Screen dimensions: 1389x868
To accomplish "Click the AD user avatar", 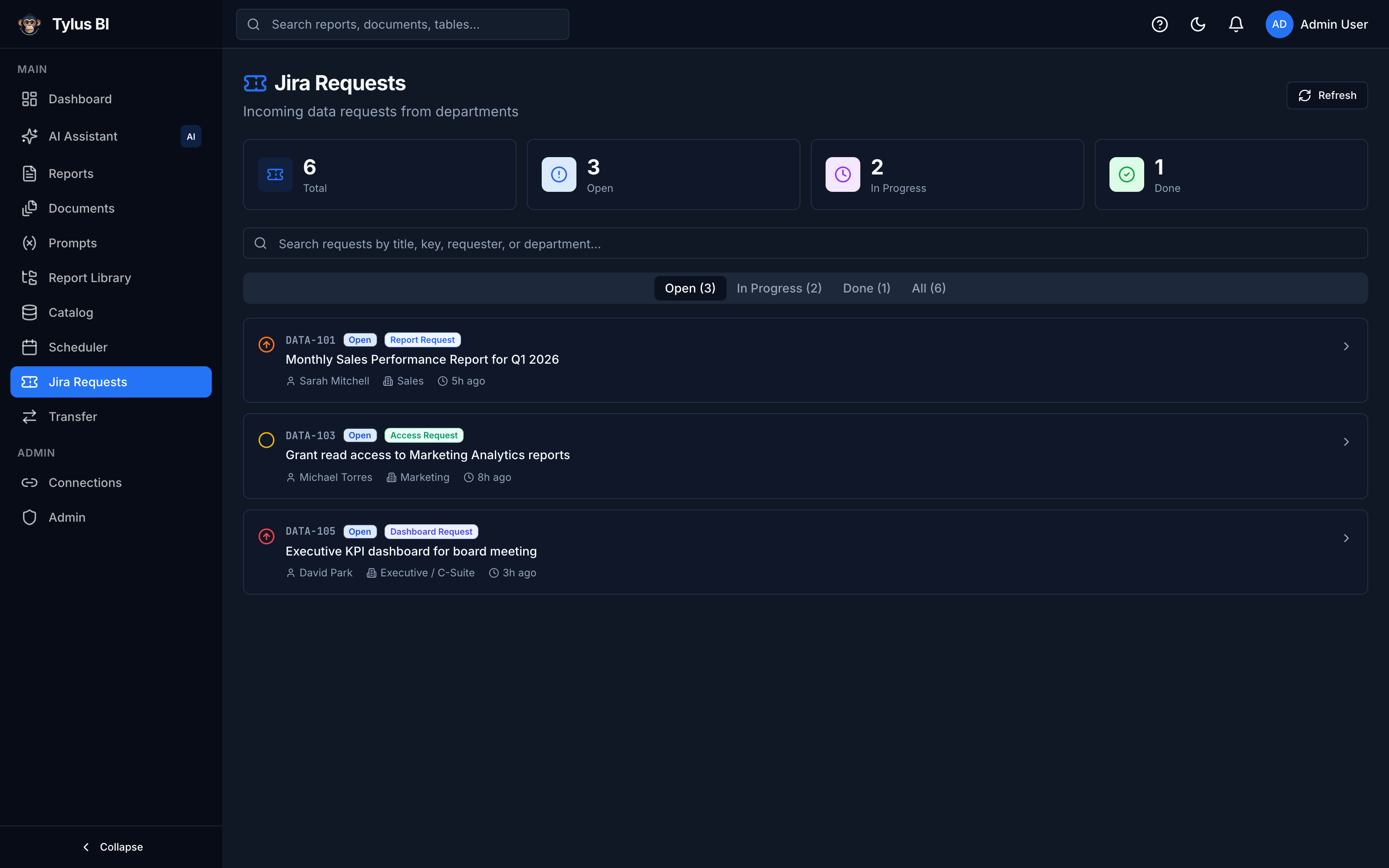I will pyautogui.click(x=1279, y=24).
